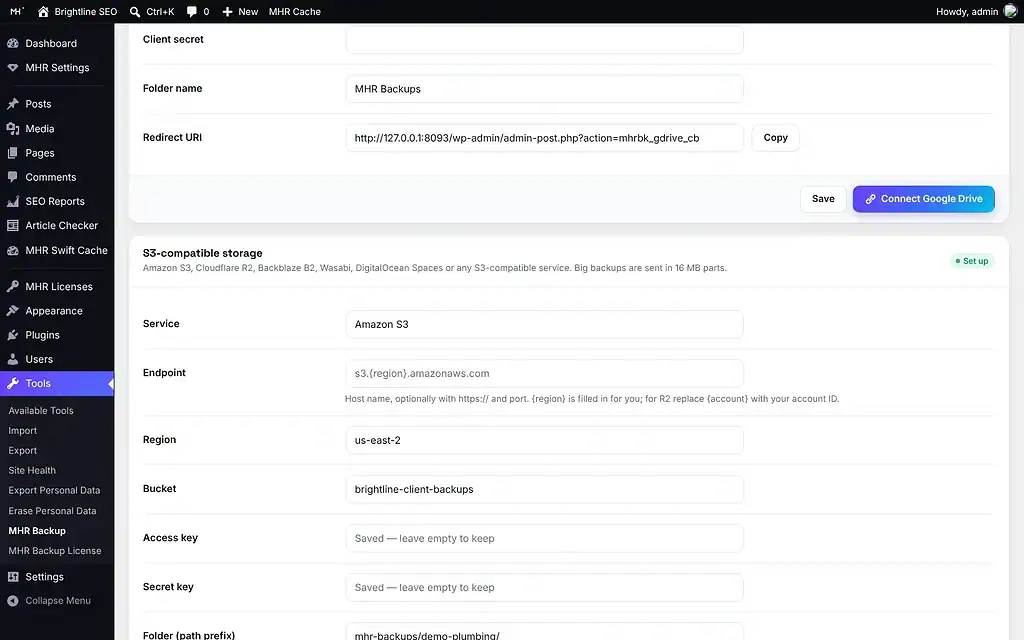The height and width of the screenshot is (640, 1024).
Task: Click the Bucket input field
Action: (544, 489)
